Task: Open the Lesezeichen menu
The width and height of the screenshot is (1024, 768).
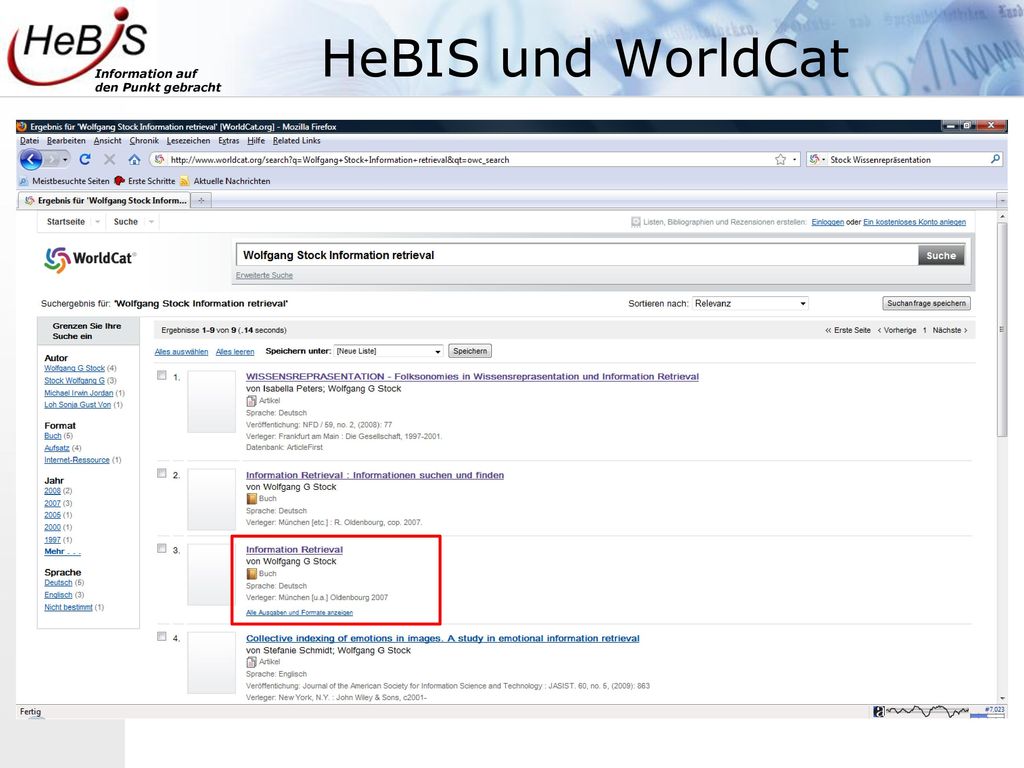Action: [188, 140]
